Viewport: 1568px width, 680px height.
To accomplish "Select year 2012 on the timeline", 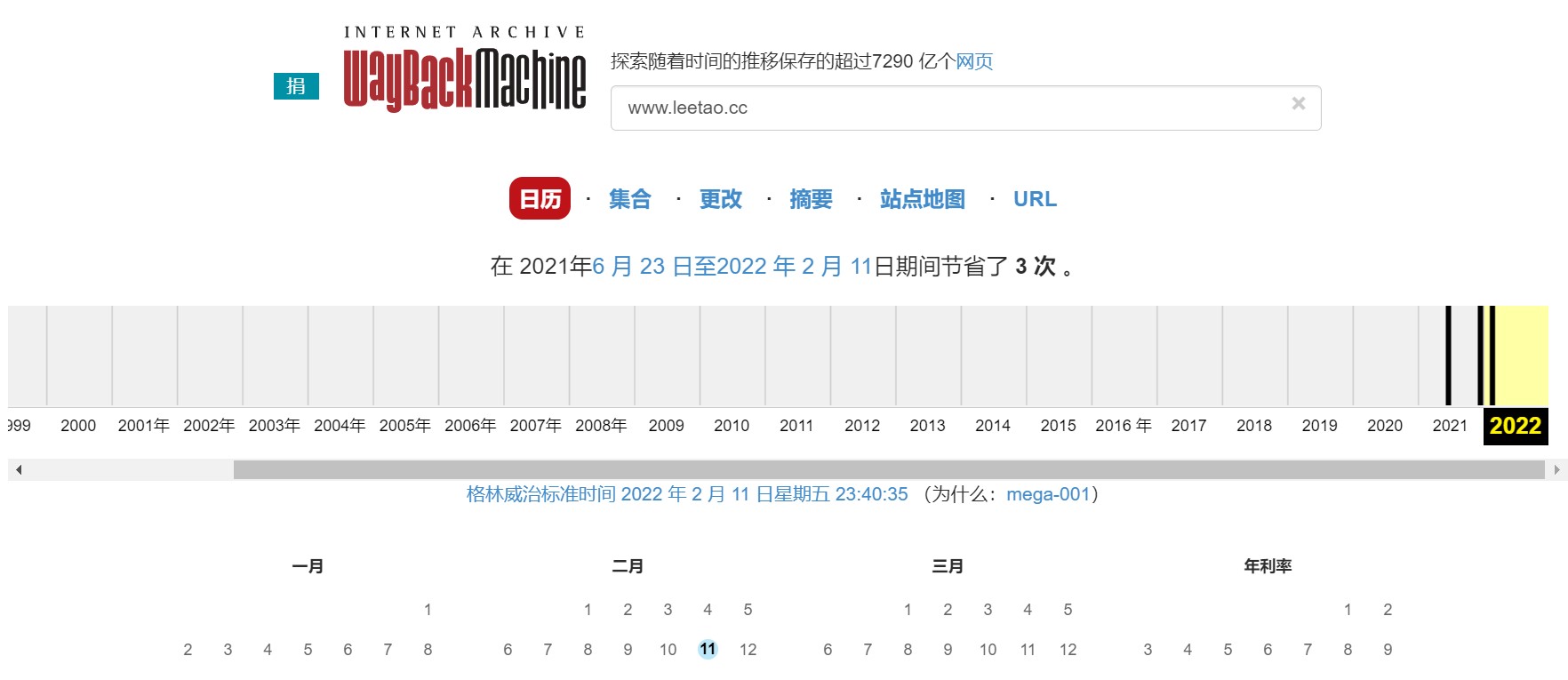I will pyautogui.click(x=862, y=426).
